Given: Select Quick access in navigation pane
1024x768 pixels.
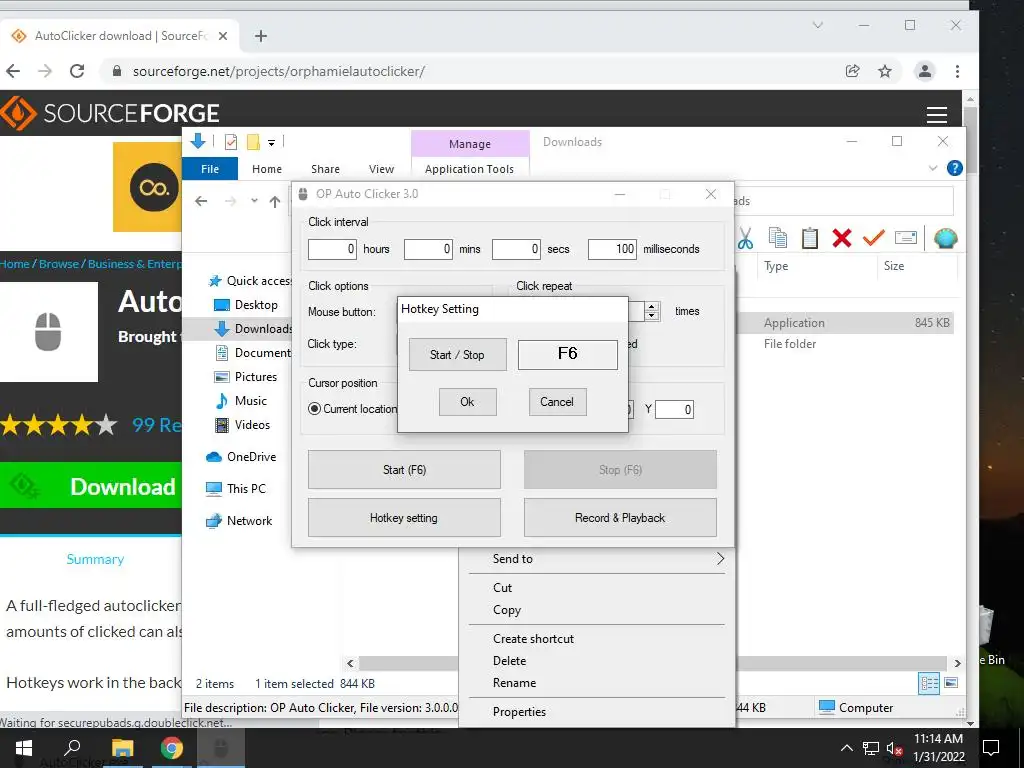Looking at the screenshot, I should coord(251,281).
